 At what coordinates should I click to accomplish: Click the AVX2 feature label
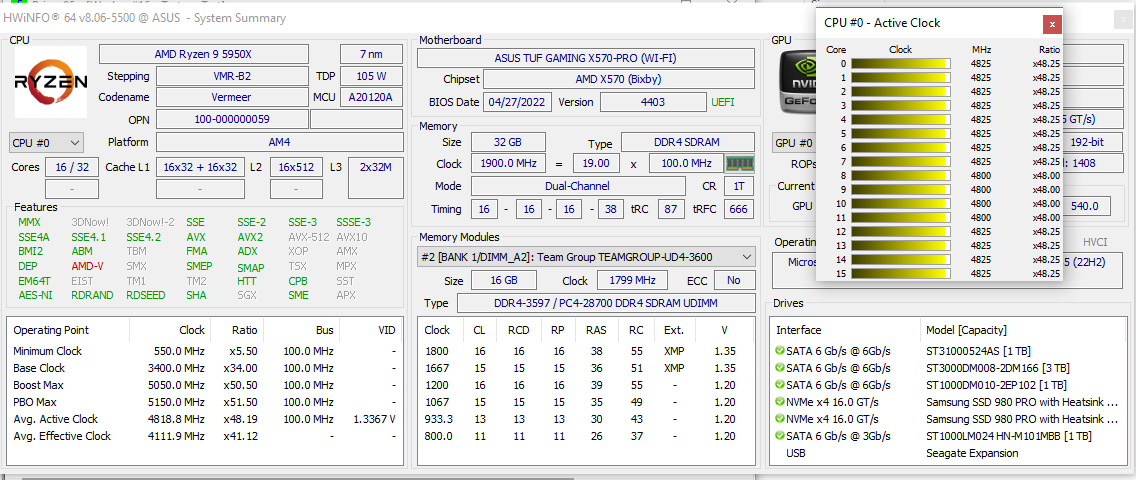pos(250,237)
